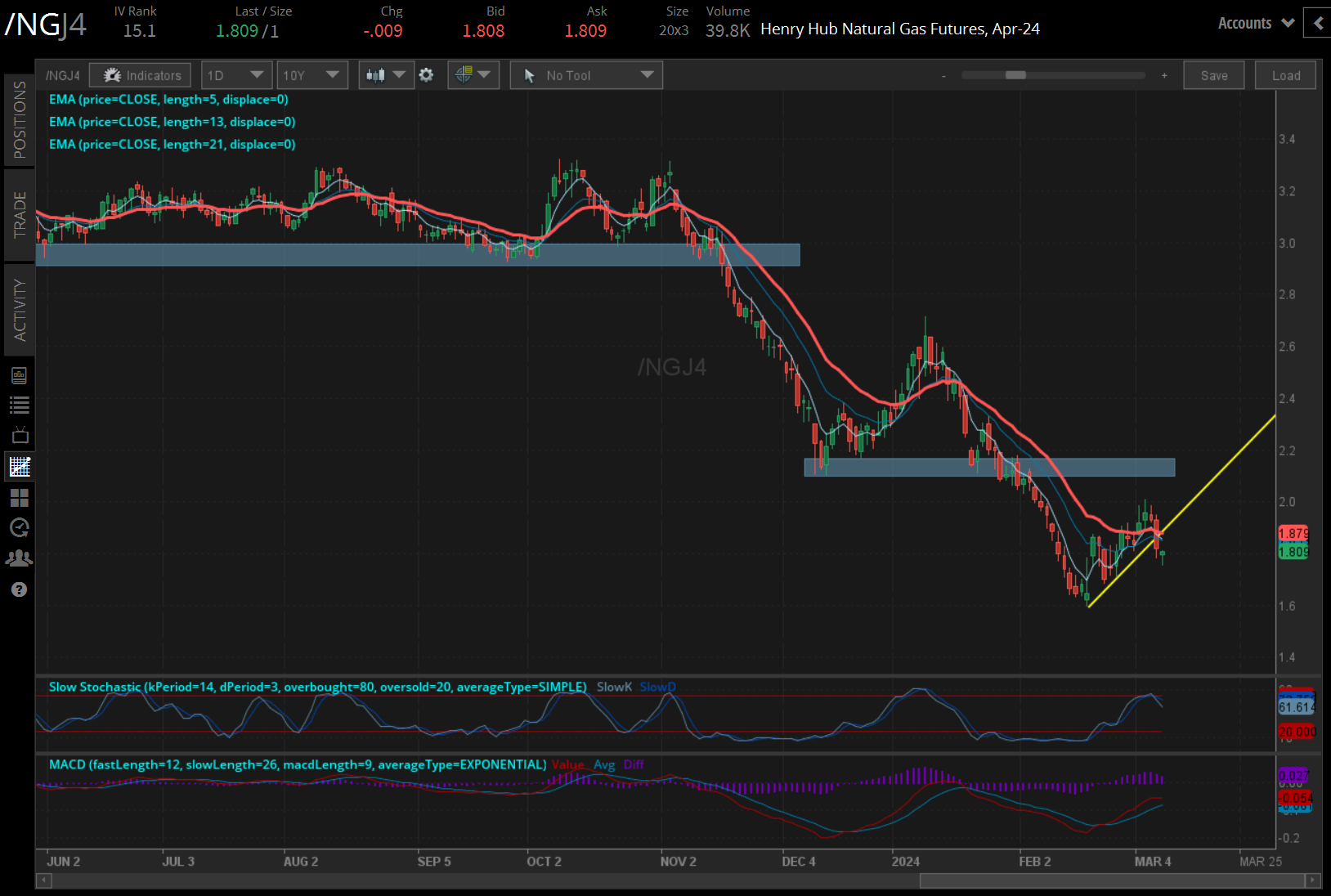Open the 10Y range dropdown

[311, 75]
